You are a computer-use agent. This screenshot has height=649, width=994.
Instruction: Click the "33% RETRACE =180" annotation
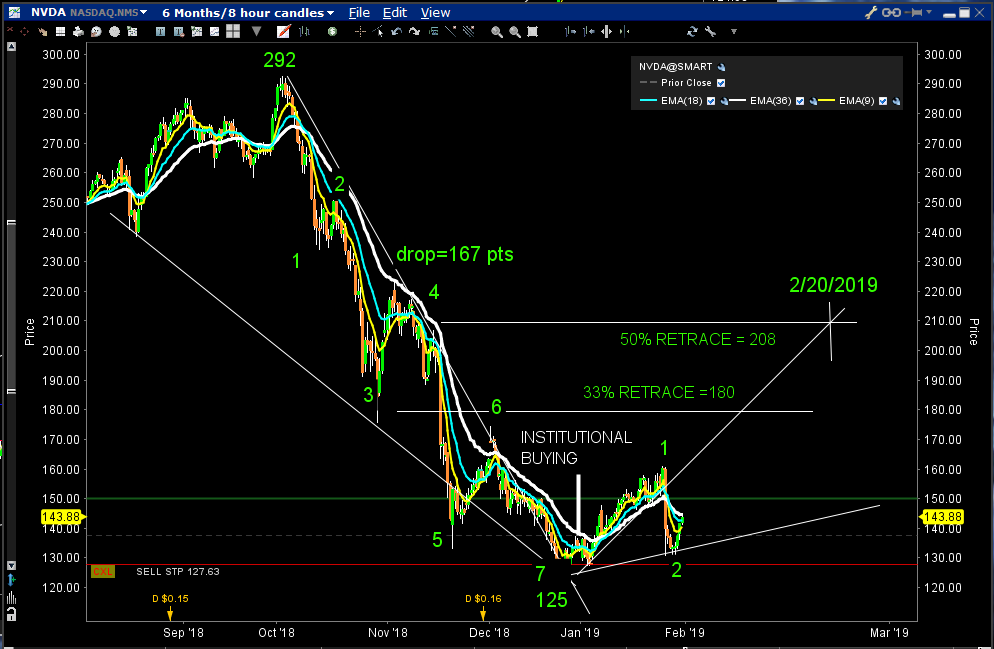point(659,392)
